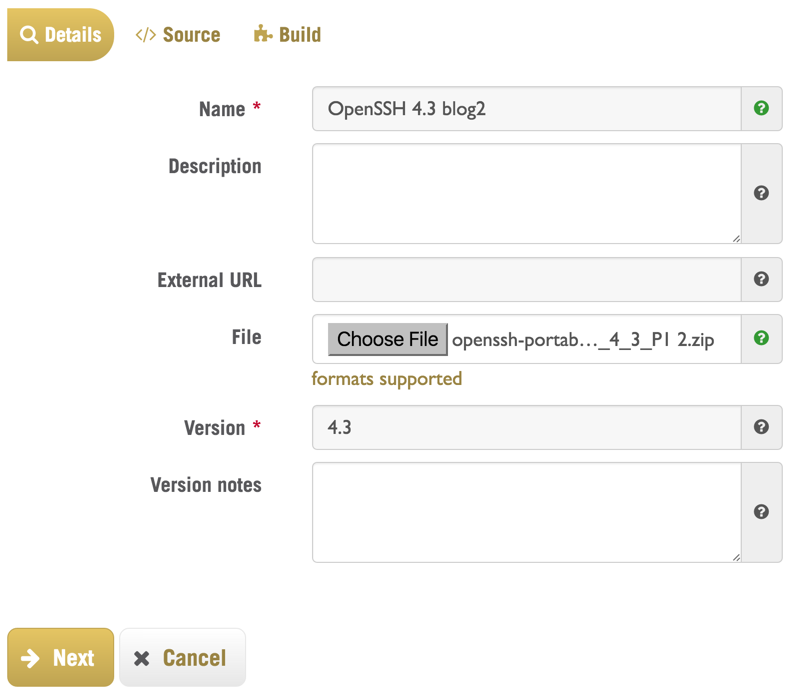Click the Next button
Viewport: 799px width, 692px height.
(x=61, y=657)
